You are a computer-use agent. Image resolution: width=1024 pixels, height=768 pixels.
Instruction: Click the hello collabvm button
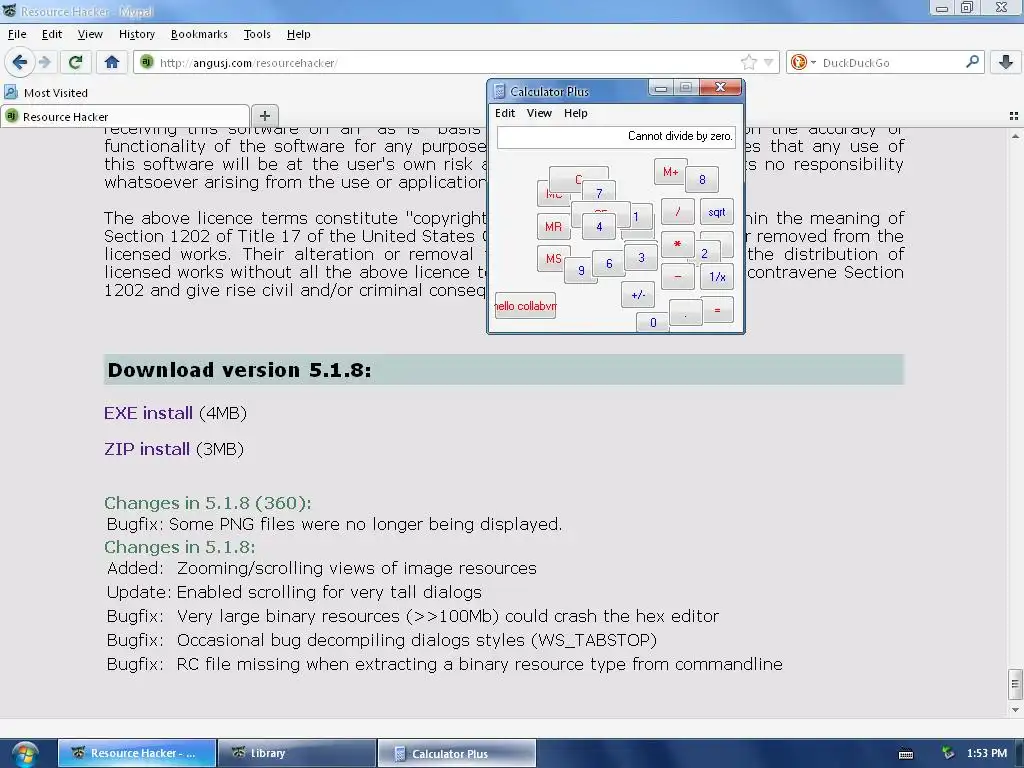526,306
